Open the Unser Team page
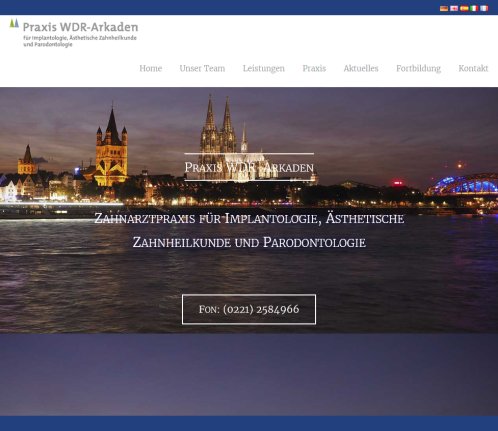Screen dimensions: 498x431 [x=202, y=68]
